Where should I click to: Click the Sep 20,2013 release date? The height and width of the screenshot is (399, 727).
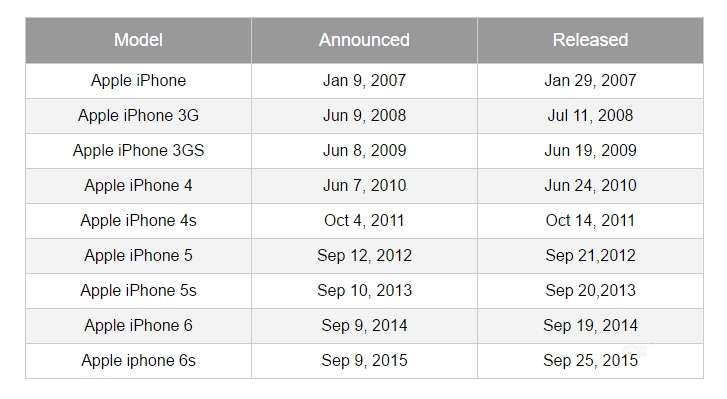tap(590, 291)
